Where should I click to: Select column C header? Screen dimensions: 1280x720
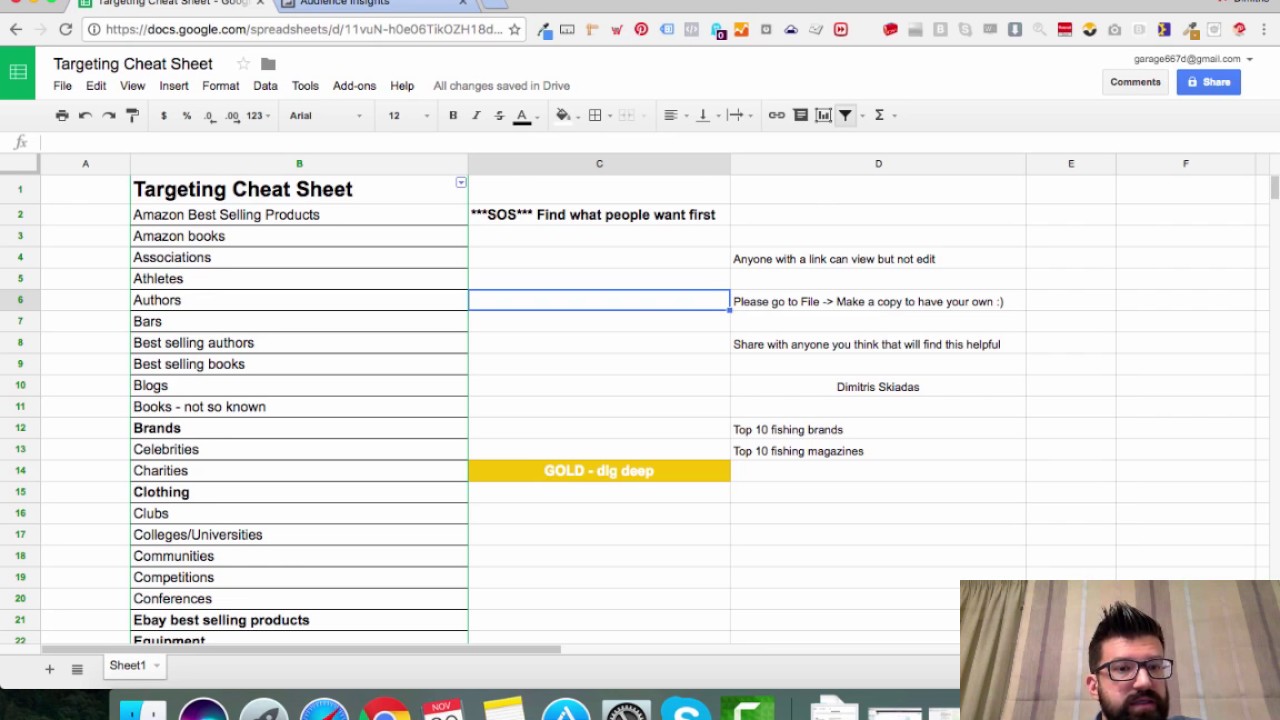[599, 164]
